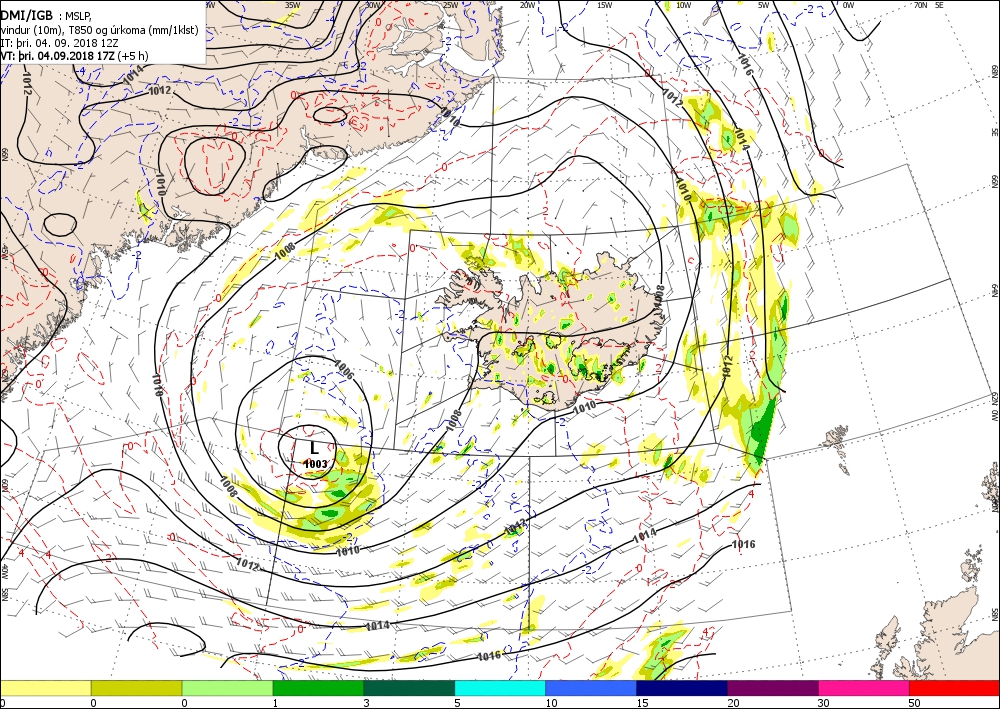Click the '0W' longitude label
The height and width of the screenshot is (709, 1000).
(x=848, y=5)
